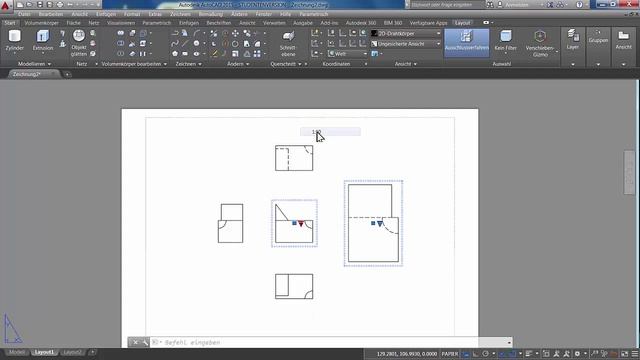Switch to the Autodesk 360 ribbon tab
Image resolution: width=640 pixels, height=360 pixels.
coord(361,23)
